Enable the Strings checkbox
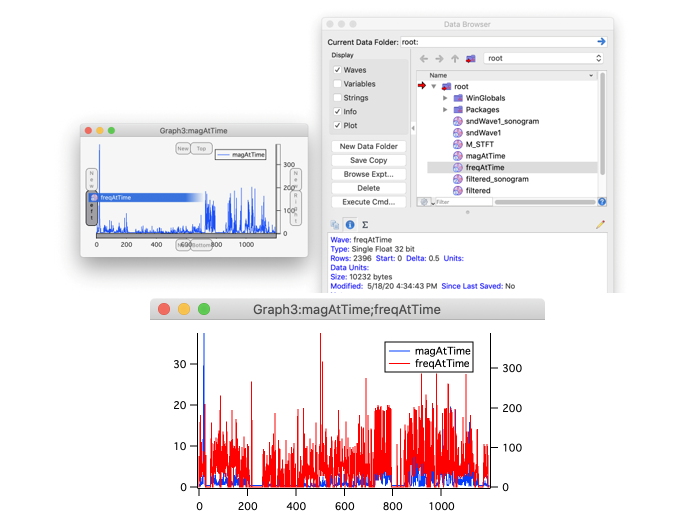676x532 pixels. click(336, 98)
